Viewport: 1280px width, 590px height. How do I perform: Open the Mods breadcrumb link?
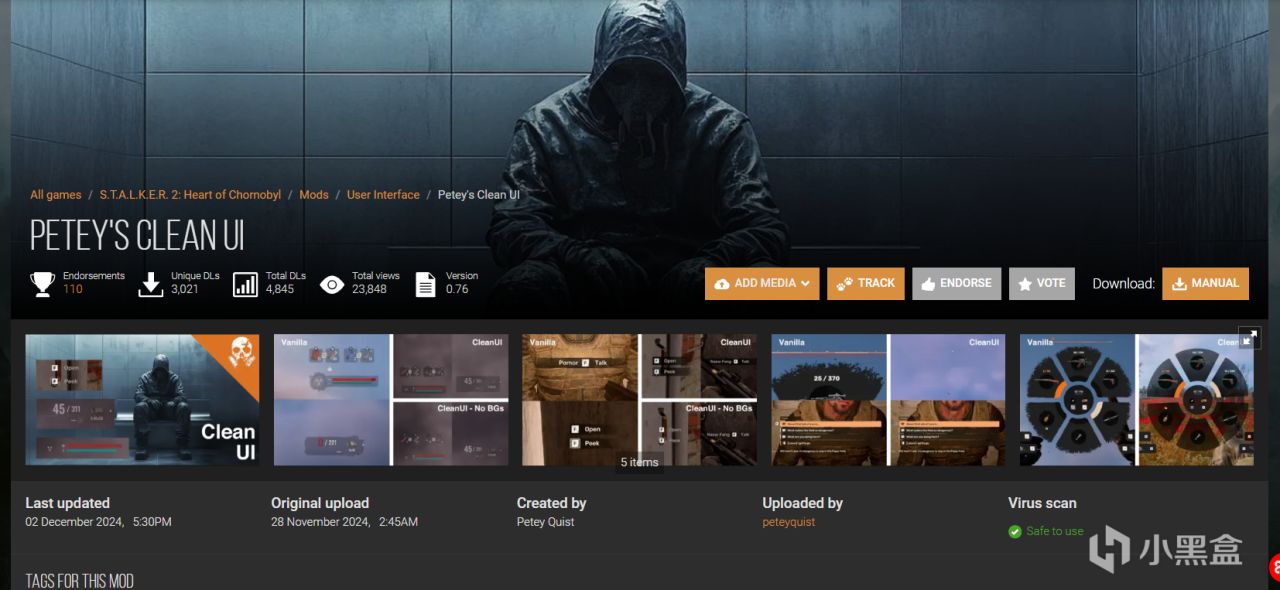tap(314, 195)
